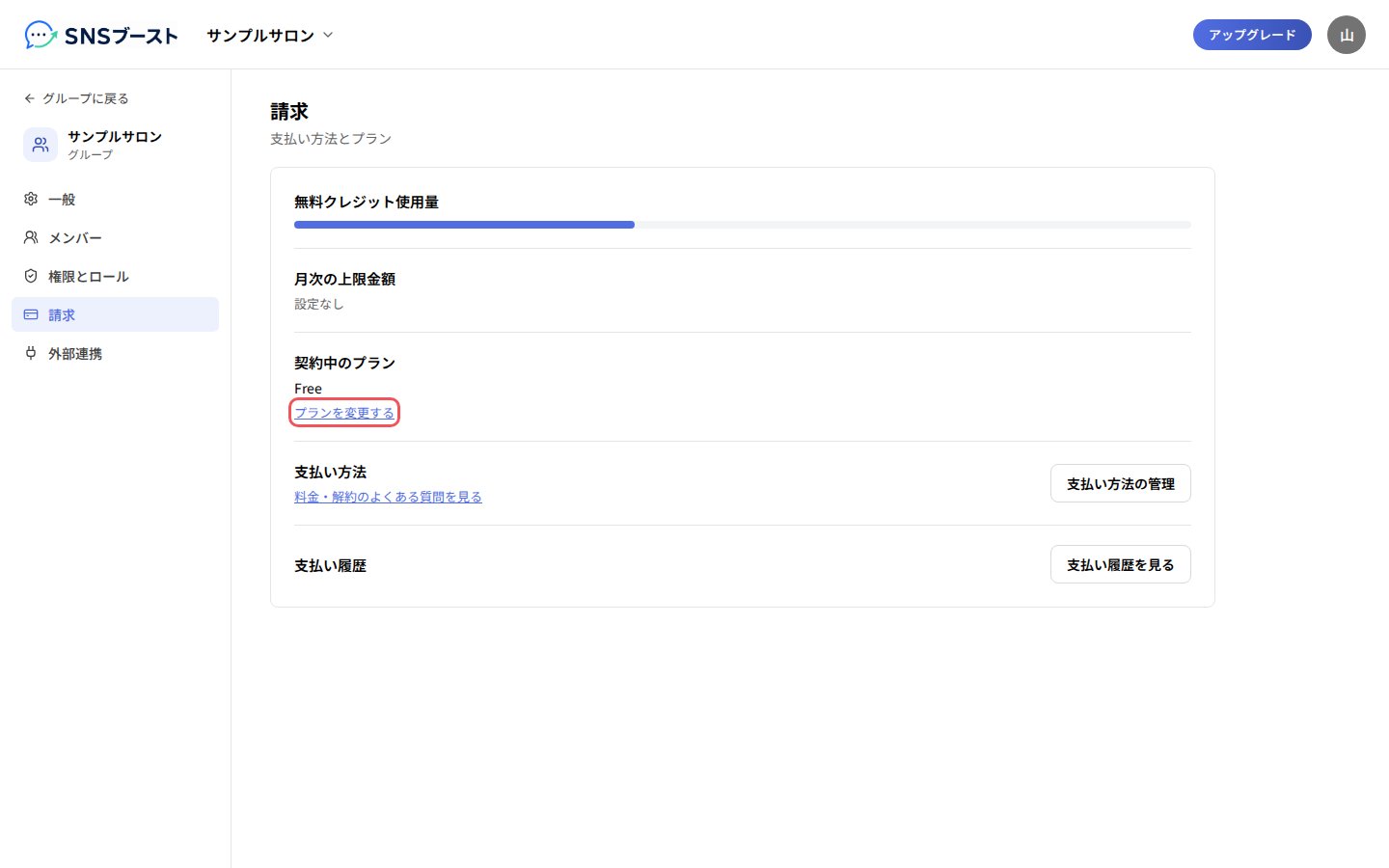Click the Free plan value
Screen dimensions: 1389x868
[308, 389]
